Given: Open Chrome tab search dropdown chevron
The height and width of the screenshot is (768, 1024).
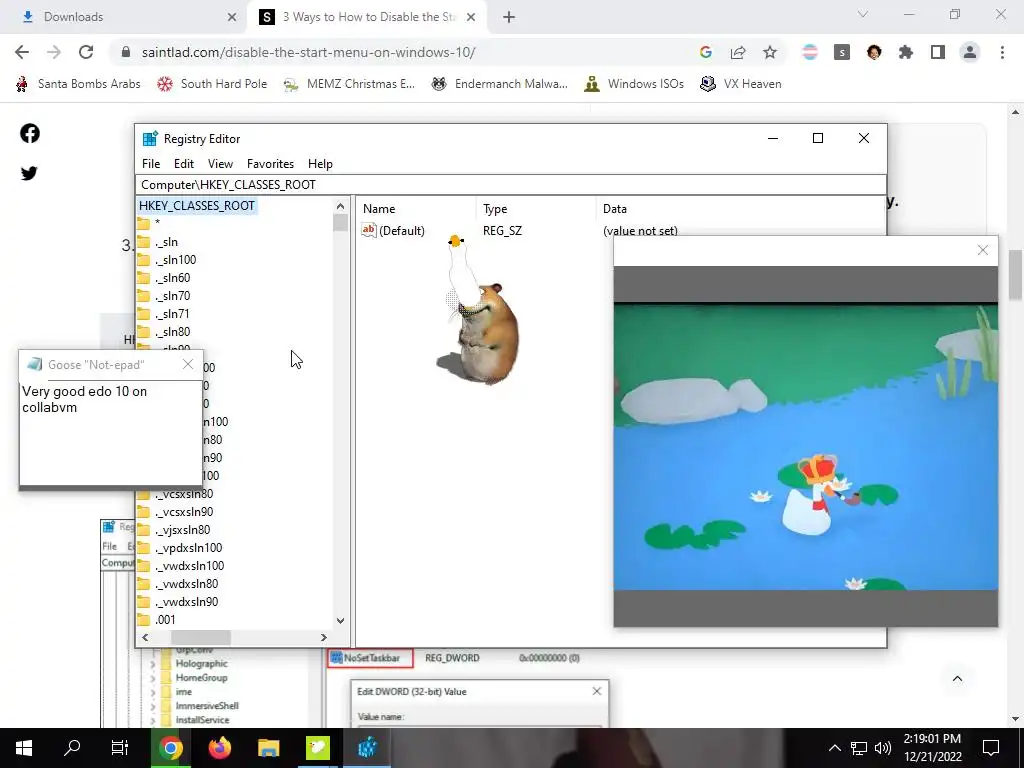Looking at the screenshot, I should [x=863, y=14].
